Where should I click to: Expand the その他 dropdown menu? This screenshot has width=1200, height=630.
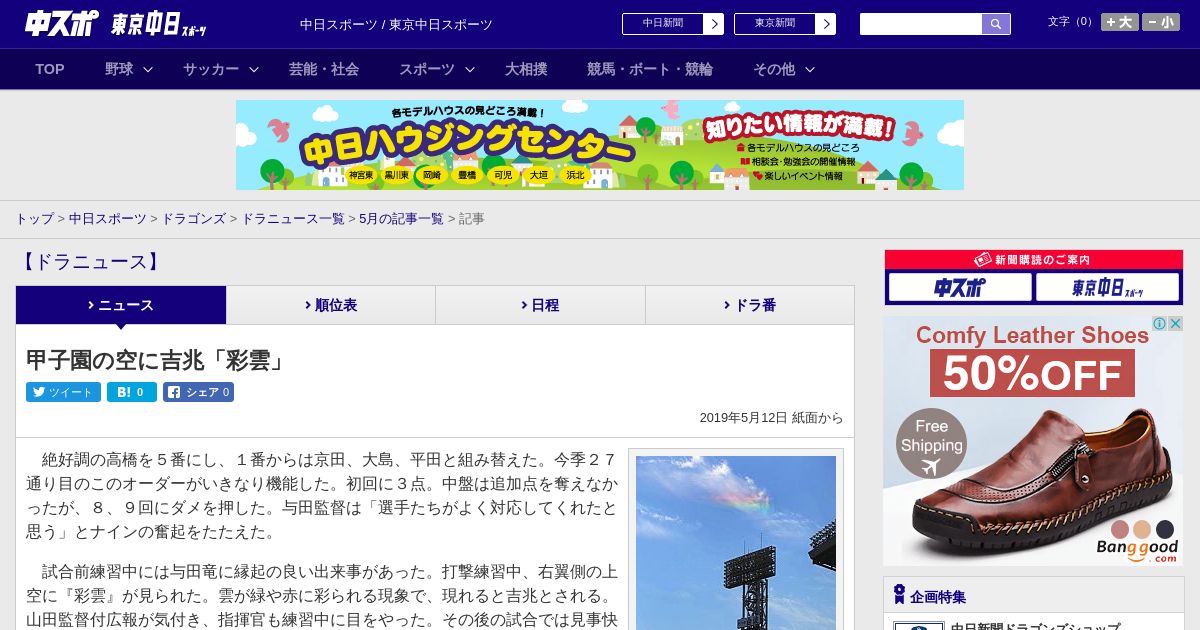[784, 69]
